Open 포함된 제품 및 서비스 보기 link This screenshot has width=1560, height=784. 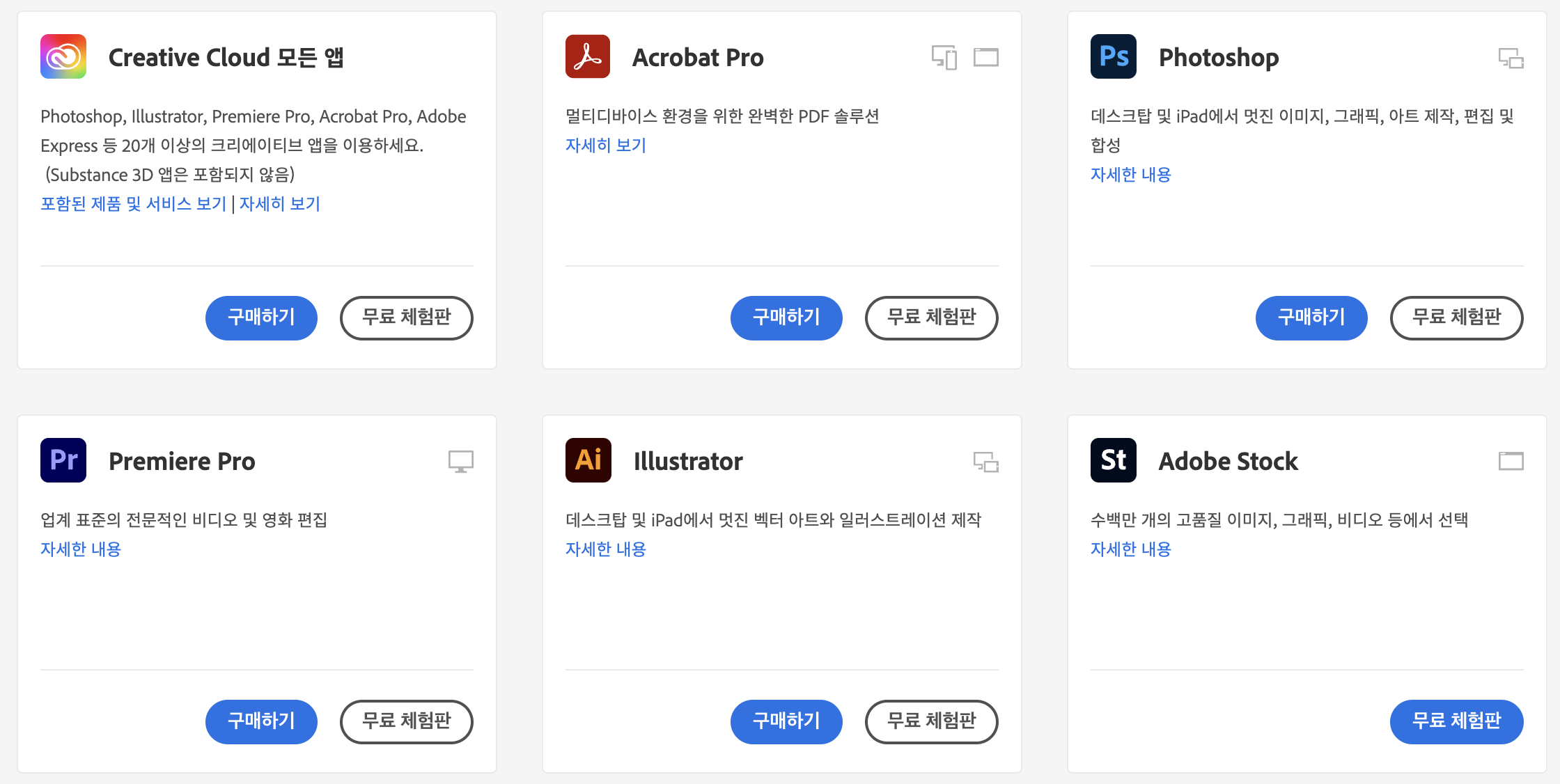coord(134,204)
